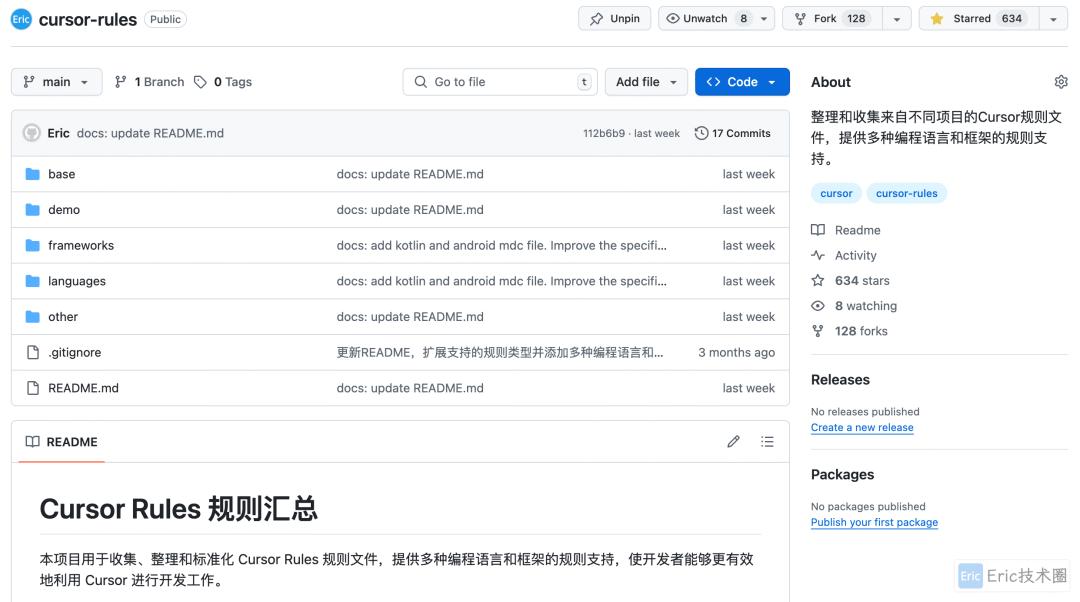The height and width of the screenshot is (602, 1080).
Task: Open the Add file dropdown
Action: (646, 82)
